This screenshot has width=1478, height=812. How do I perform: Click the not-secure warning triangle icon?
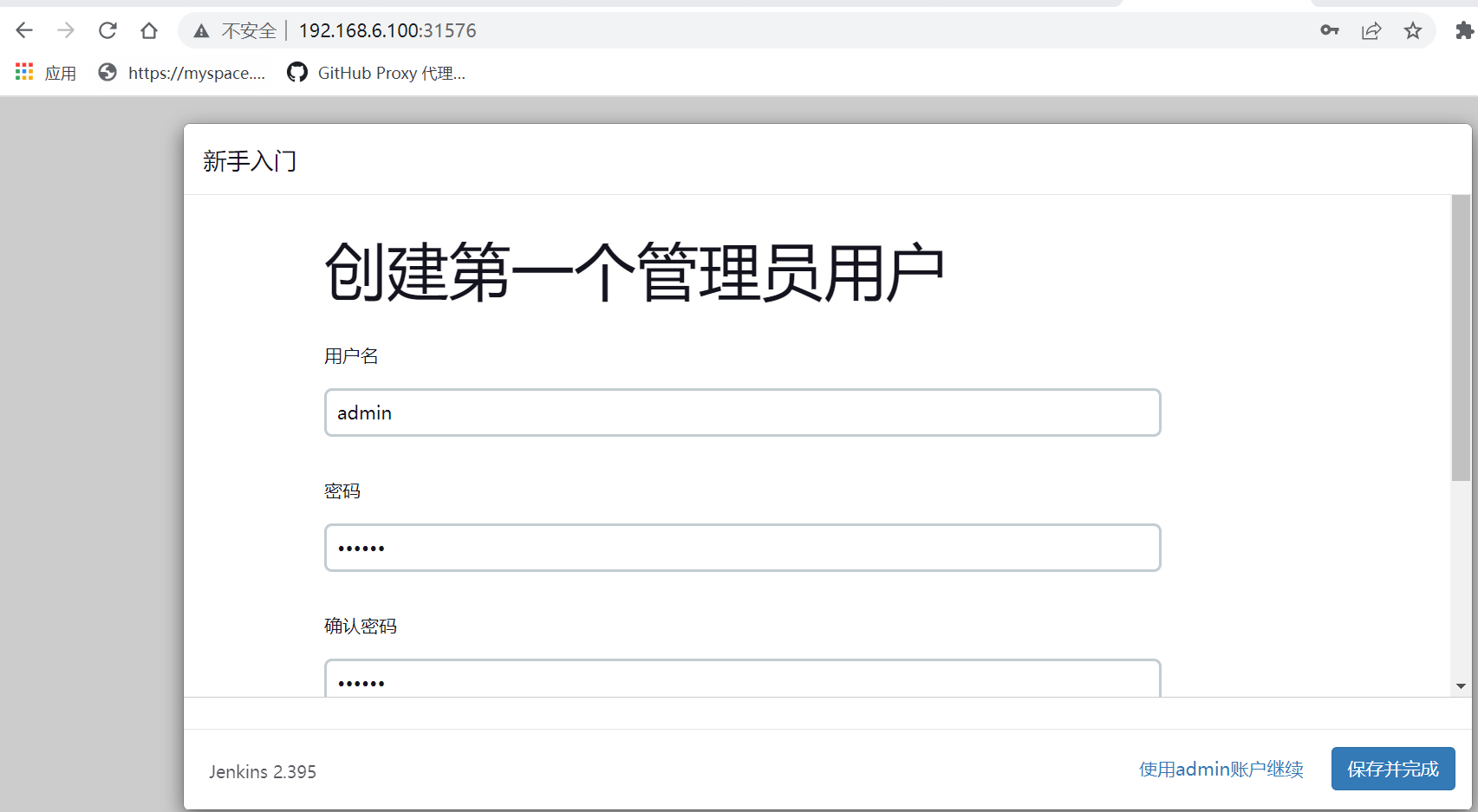[x=201, y=31]
